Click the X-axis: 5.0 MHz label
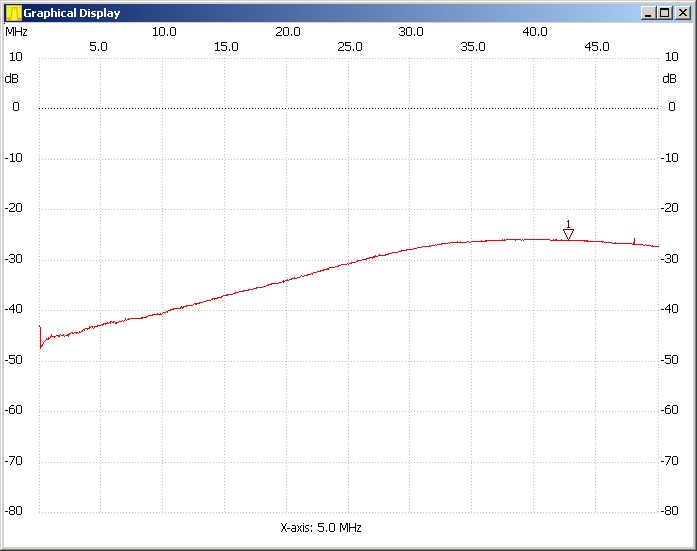Image resolution: width=697 pixels, height=551 pixels. [321, 527]
